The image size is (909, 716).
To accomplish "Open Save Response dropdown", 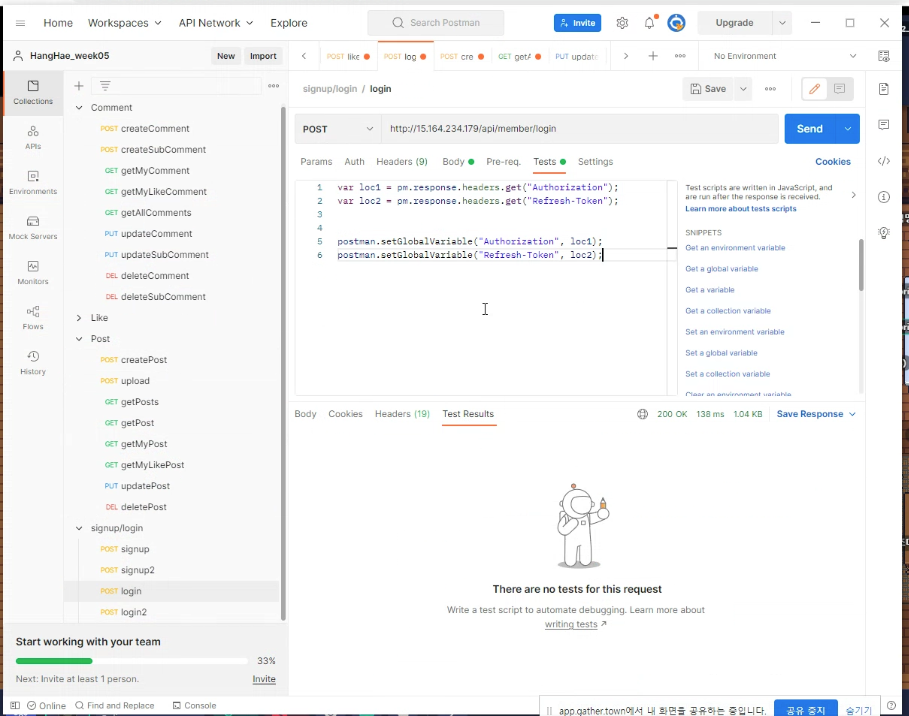I will (x=816, y=414).
